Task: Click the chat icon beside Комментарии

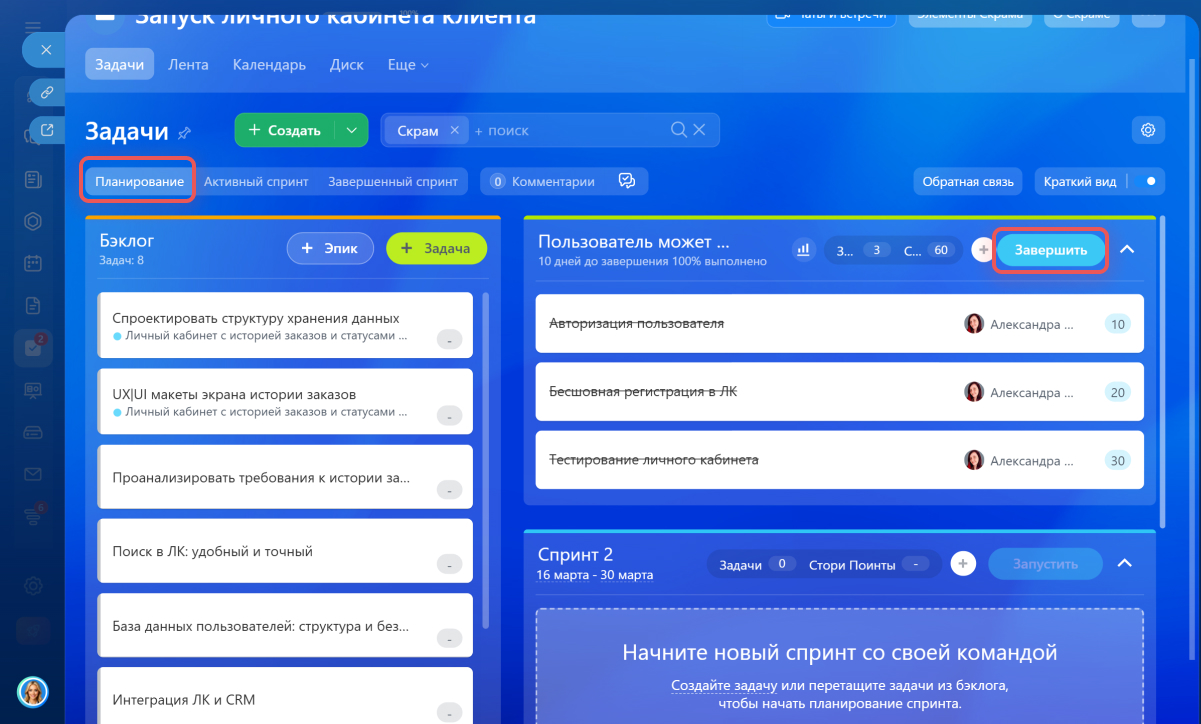Action: coord(627,181)
